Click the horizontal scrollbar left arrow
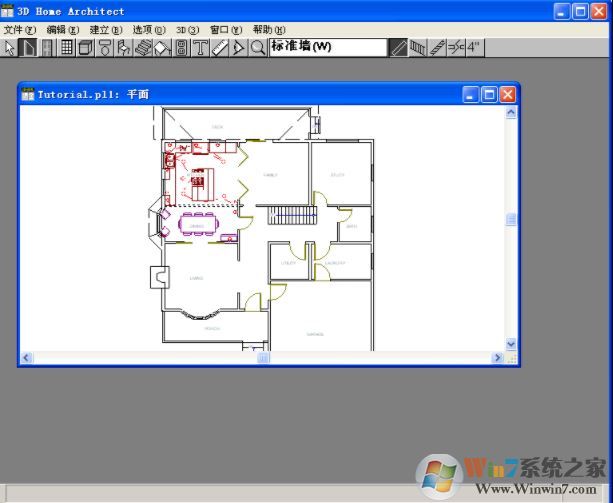Viewport: 613px width, 503px height. point(27,357)
